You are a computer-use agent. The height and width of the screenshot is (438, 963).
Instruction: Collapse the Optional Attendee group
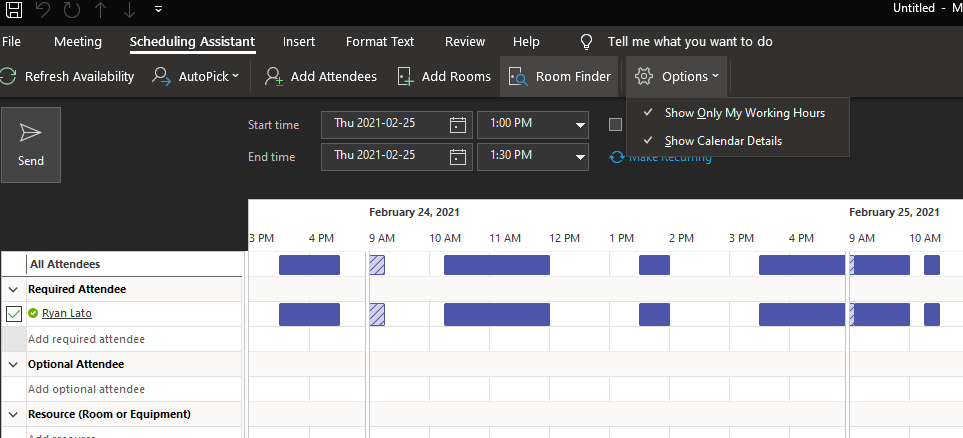(x=14, y=364)
